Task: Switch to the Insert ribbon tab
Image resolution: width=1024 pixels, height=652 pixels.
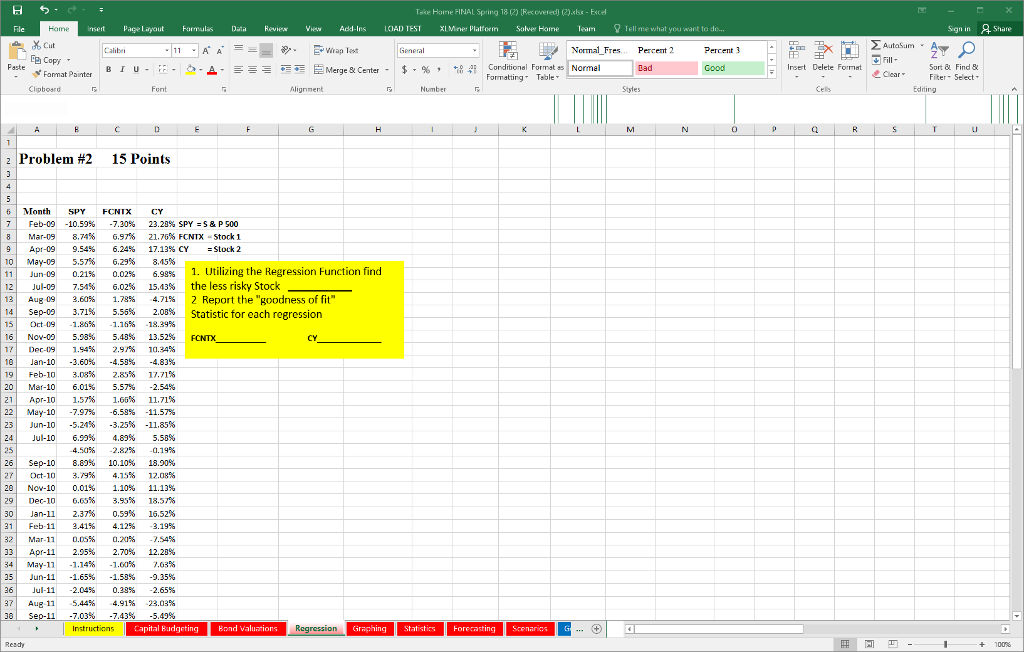Action: 96,29
